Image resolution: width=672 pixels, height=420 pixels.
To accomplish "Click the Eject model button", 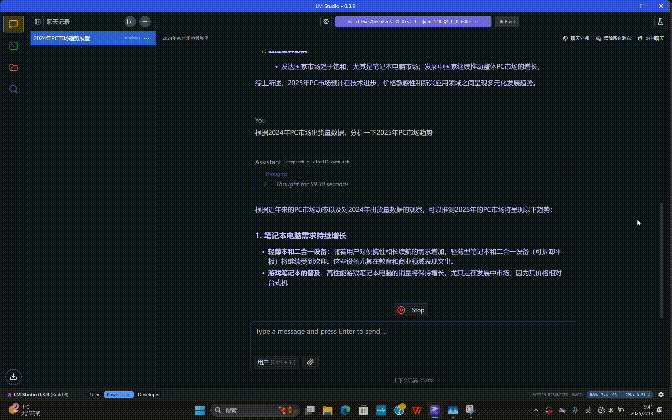I will 507,21.
